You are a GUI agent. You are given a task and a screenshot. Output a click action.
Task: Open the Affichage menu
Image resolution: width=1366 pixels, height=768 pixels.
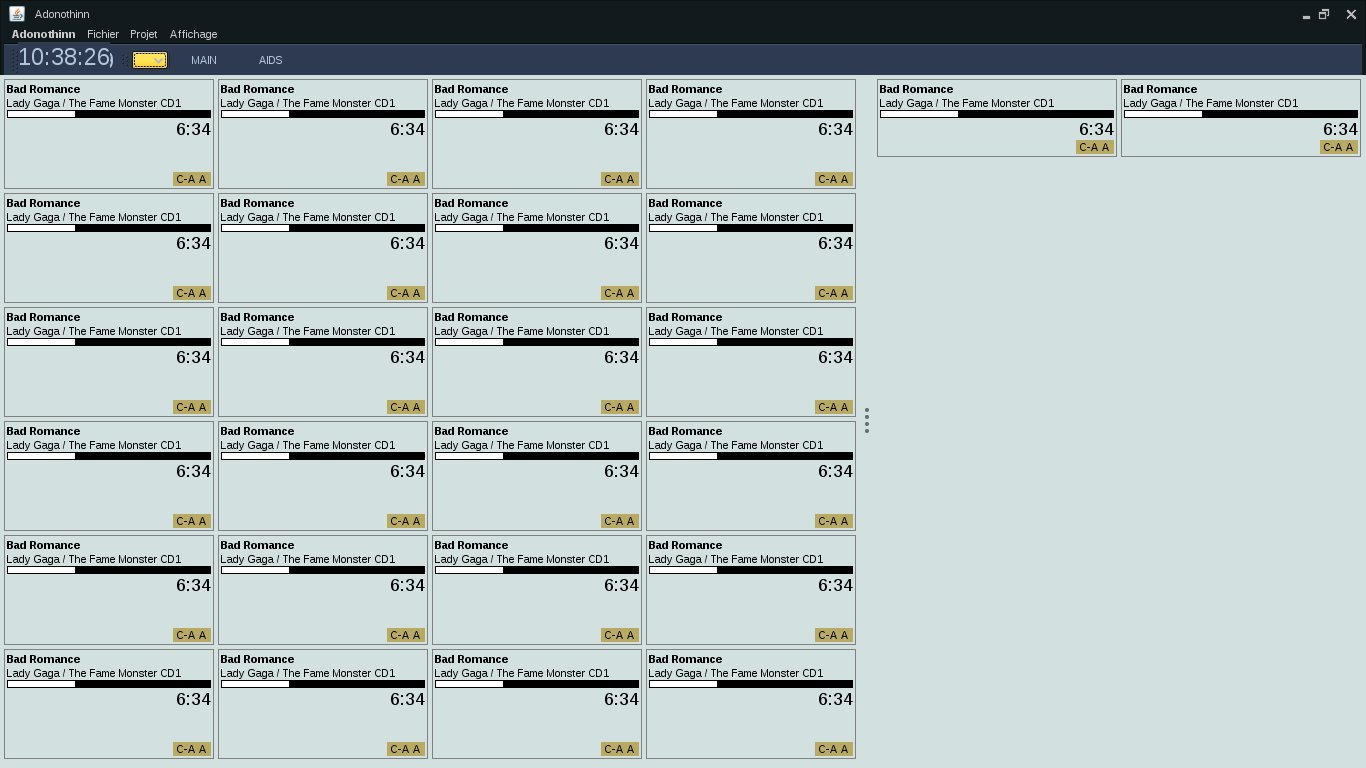[x=193, y=34]
